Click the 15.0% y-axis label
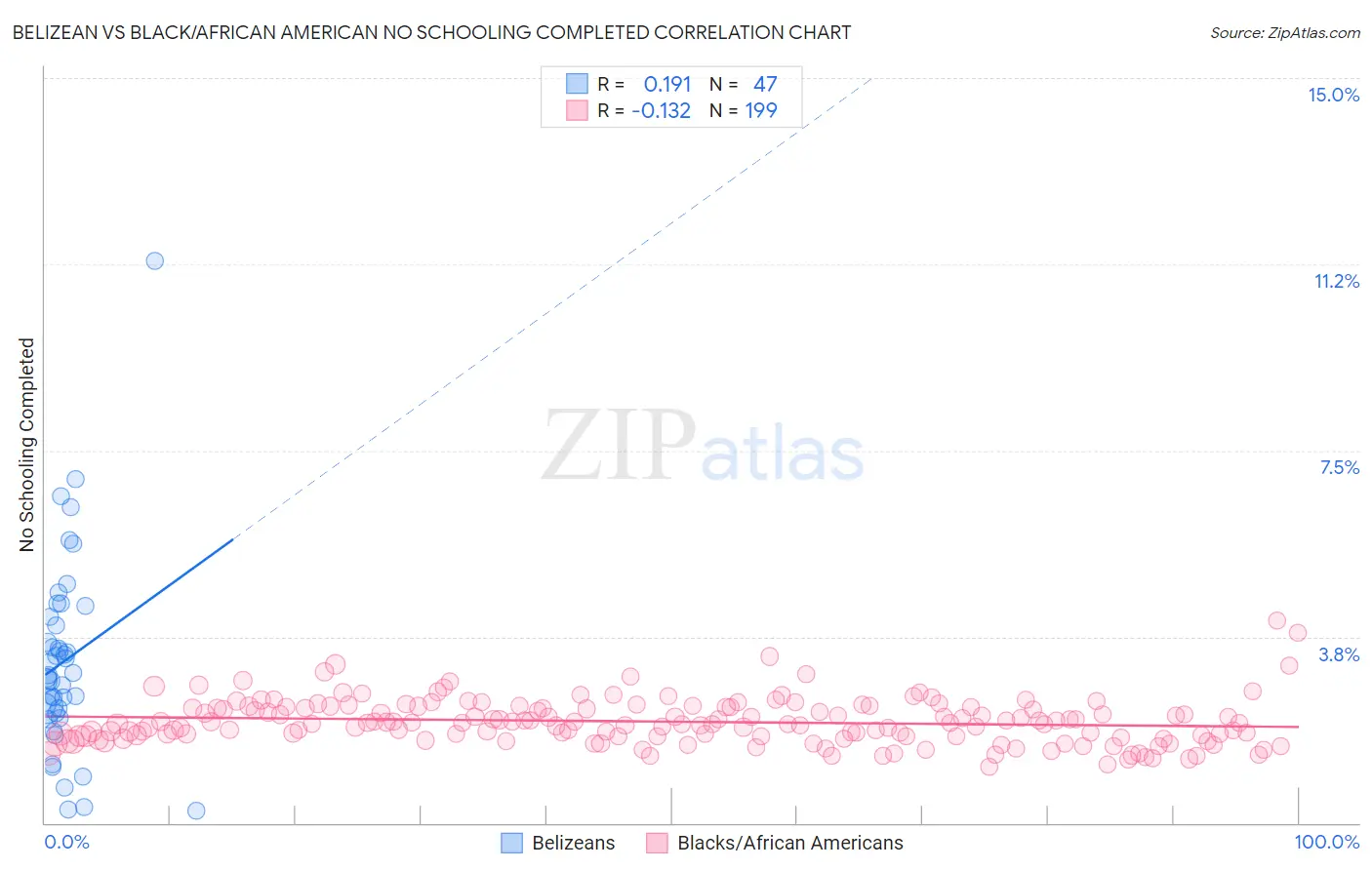The image size is (1372, 870). [1333, 95]
